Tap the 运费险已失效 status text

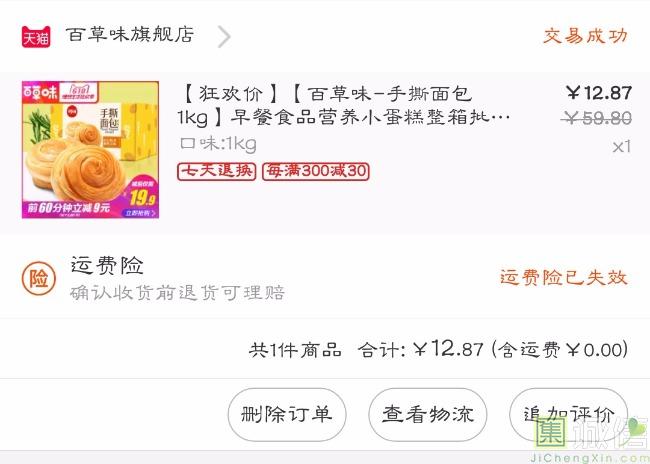point(564,277)
